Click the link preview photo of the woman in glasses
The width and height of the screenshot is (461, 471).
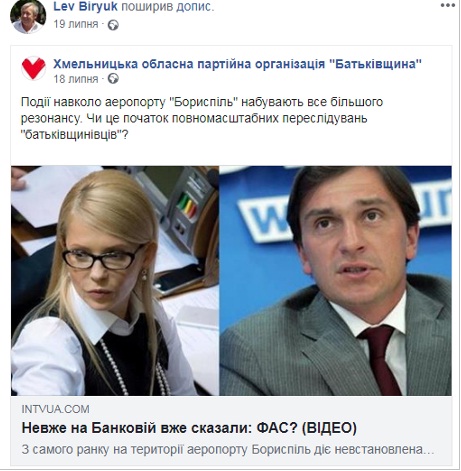pos(115,281)
